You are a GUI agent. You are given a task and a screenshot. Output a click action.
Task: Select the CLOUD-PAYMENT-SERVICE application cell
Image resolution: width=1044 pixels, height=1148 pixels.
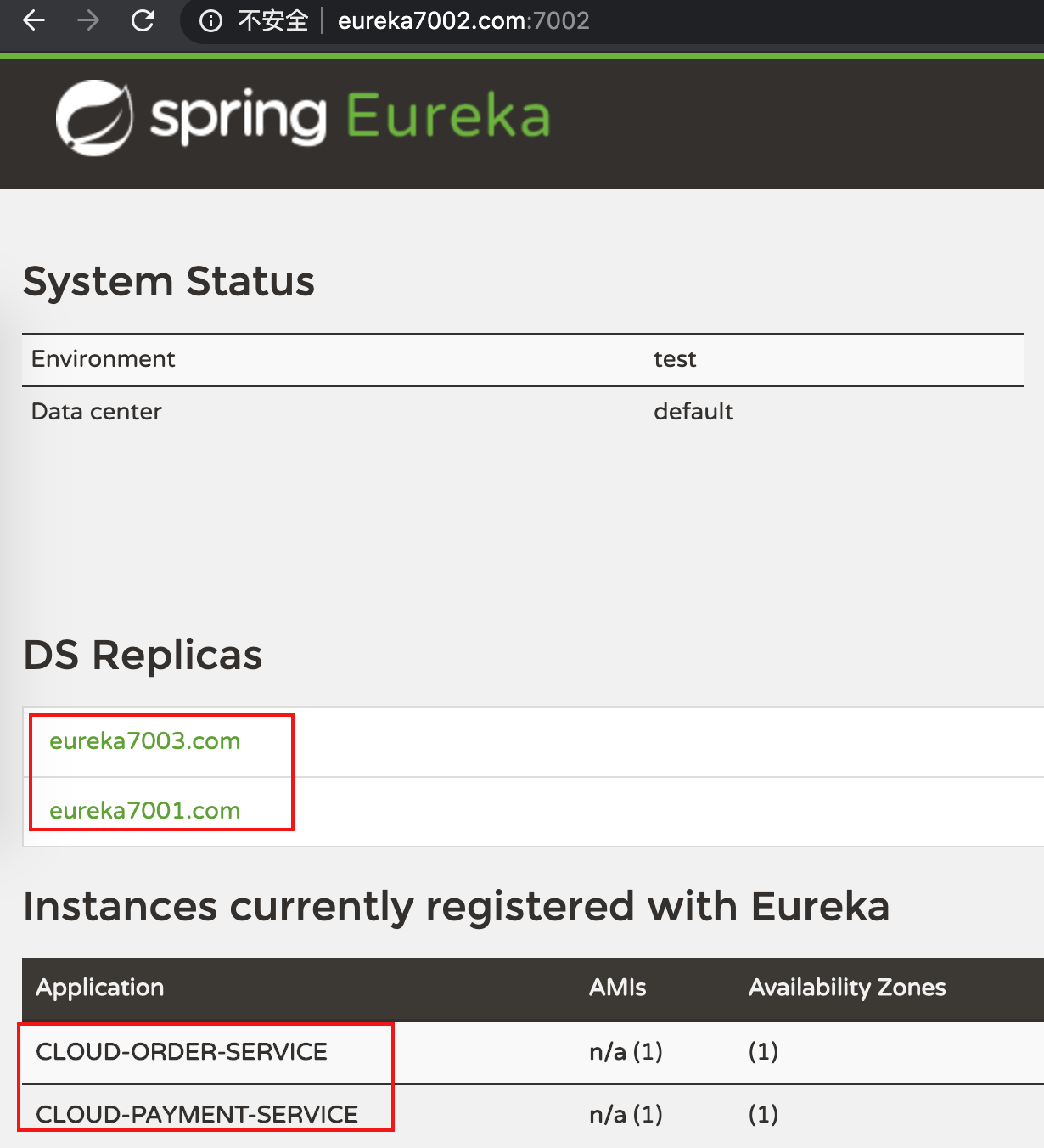197,1114
